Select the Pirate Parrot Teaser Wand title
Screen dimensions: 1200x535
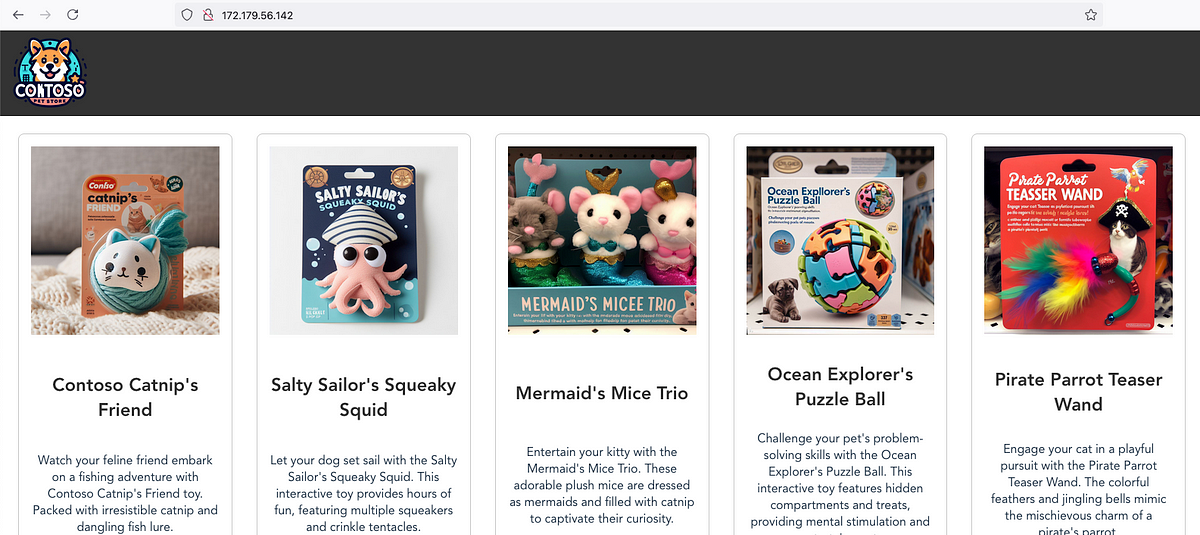point(1078,392)
